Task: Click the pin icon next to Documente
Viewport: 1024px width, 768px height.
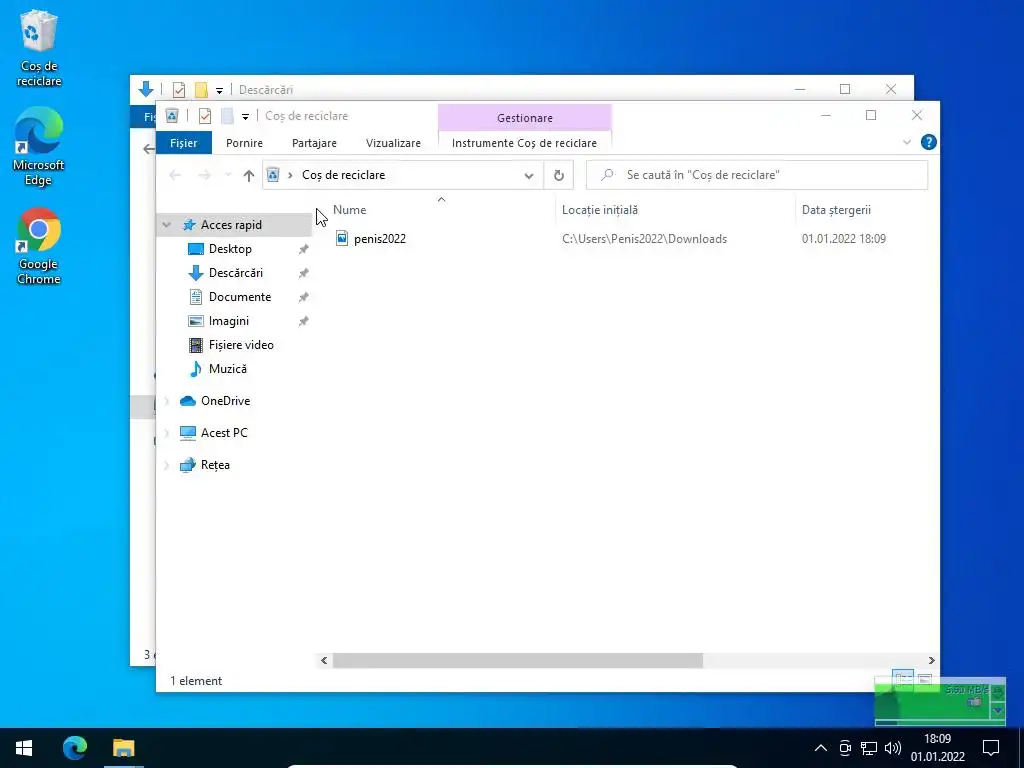Action: pyautogui.click(x=303, y=297)
